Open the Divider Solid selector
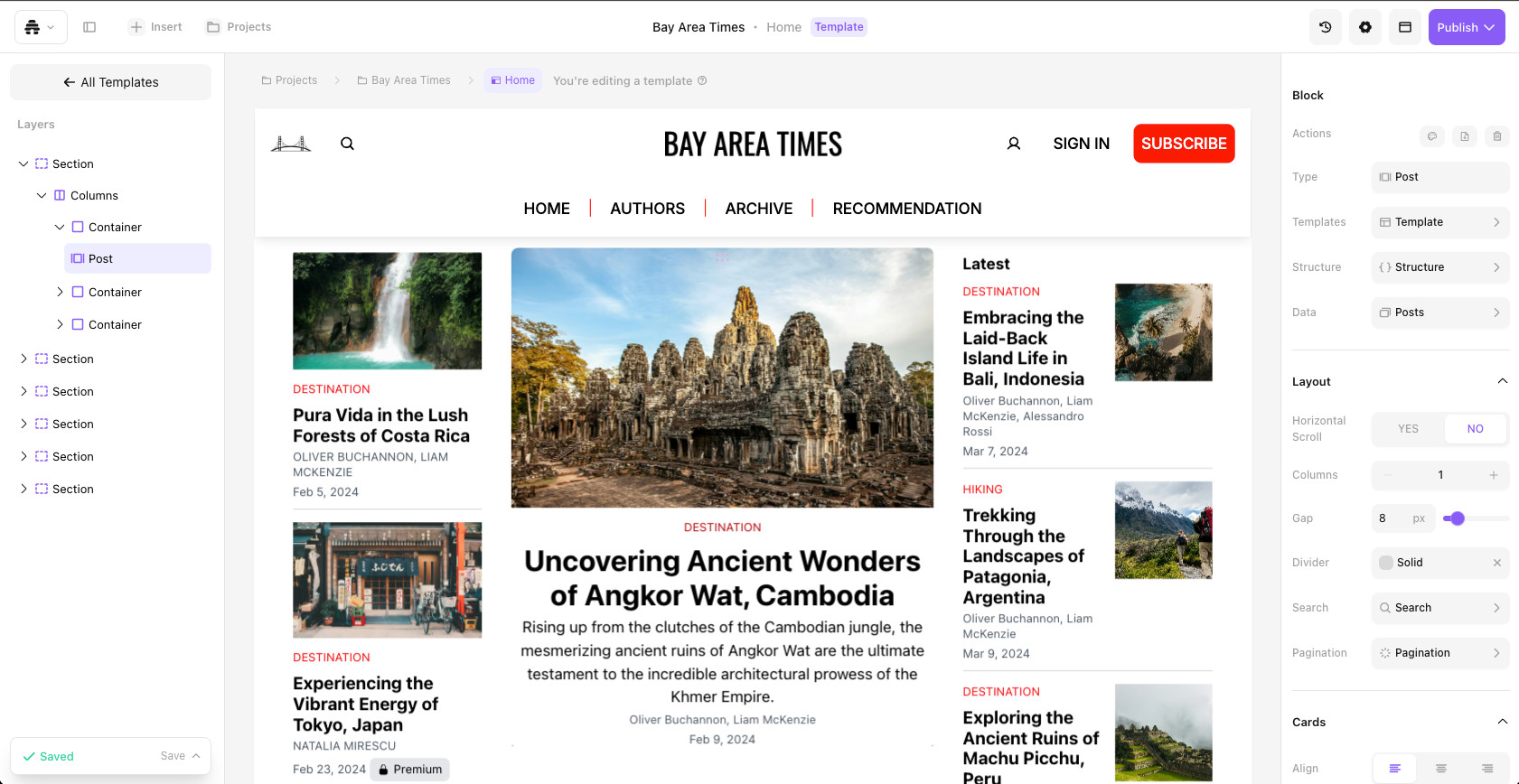 (x=1440, y=563)
